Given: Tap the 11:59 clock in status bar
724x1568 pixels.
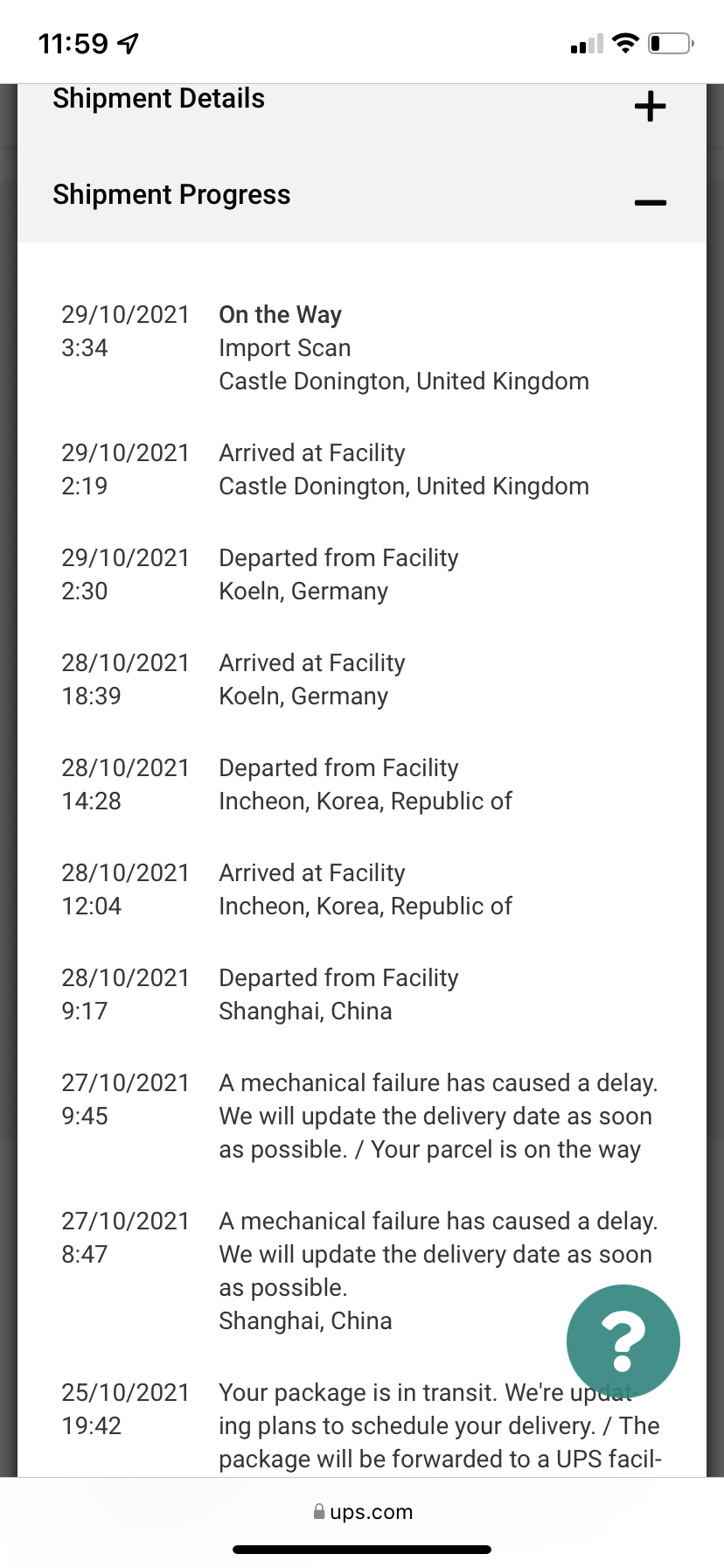Looking at the screenshot, I should 73,43.
